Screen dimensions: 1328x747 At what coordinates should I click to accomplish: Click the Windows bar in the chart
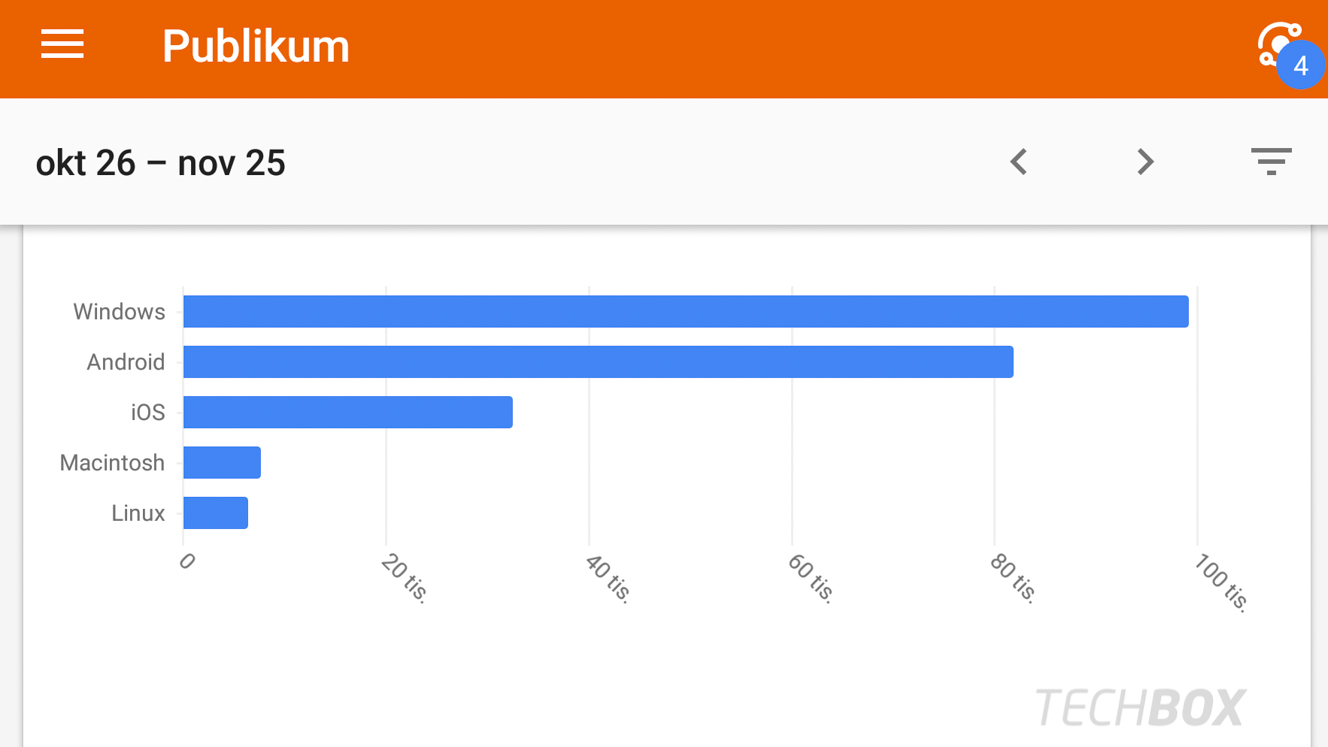686,312
